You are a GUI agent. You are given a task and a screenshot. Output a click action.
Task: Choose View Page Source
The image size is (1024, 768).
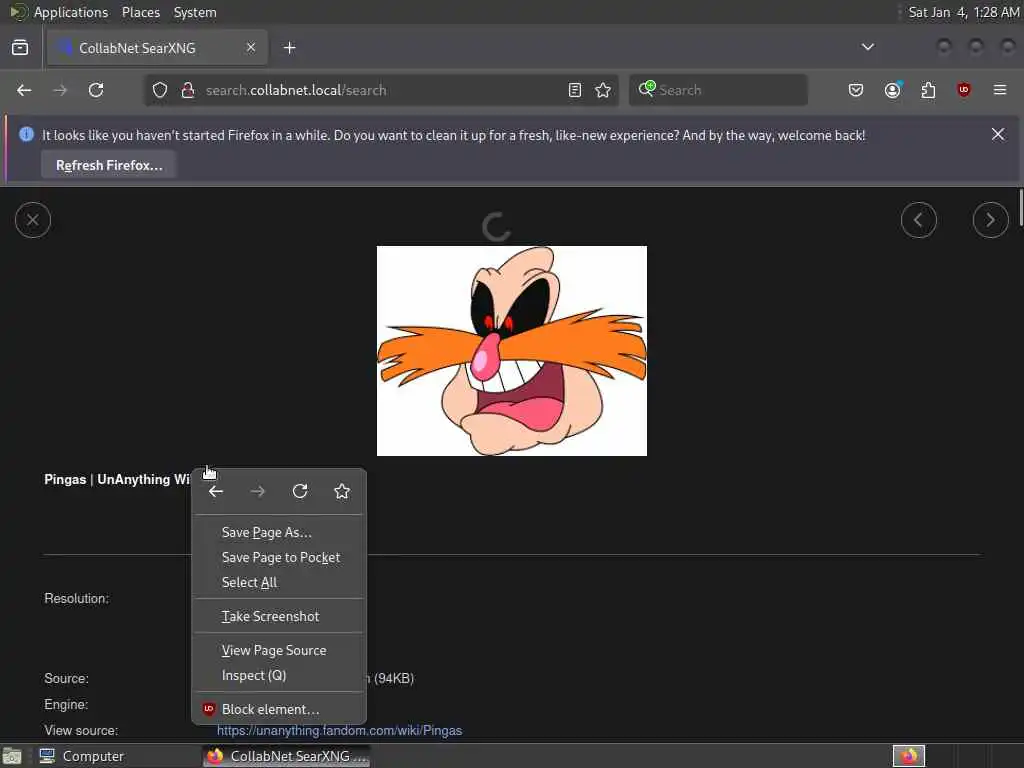[280, 650]
